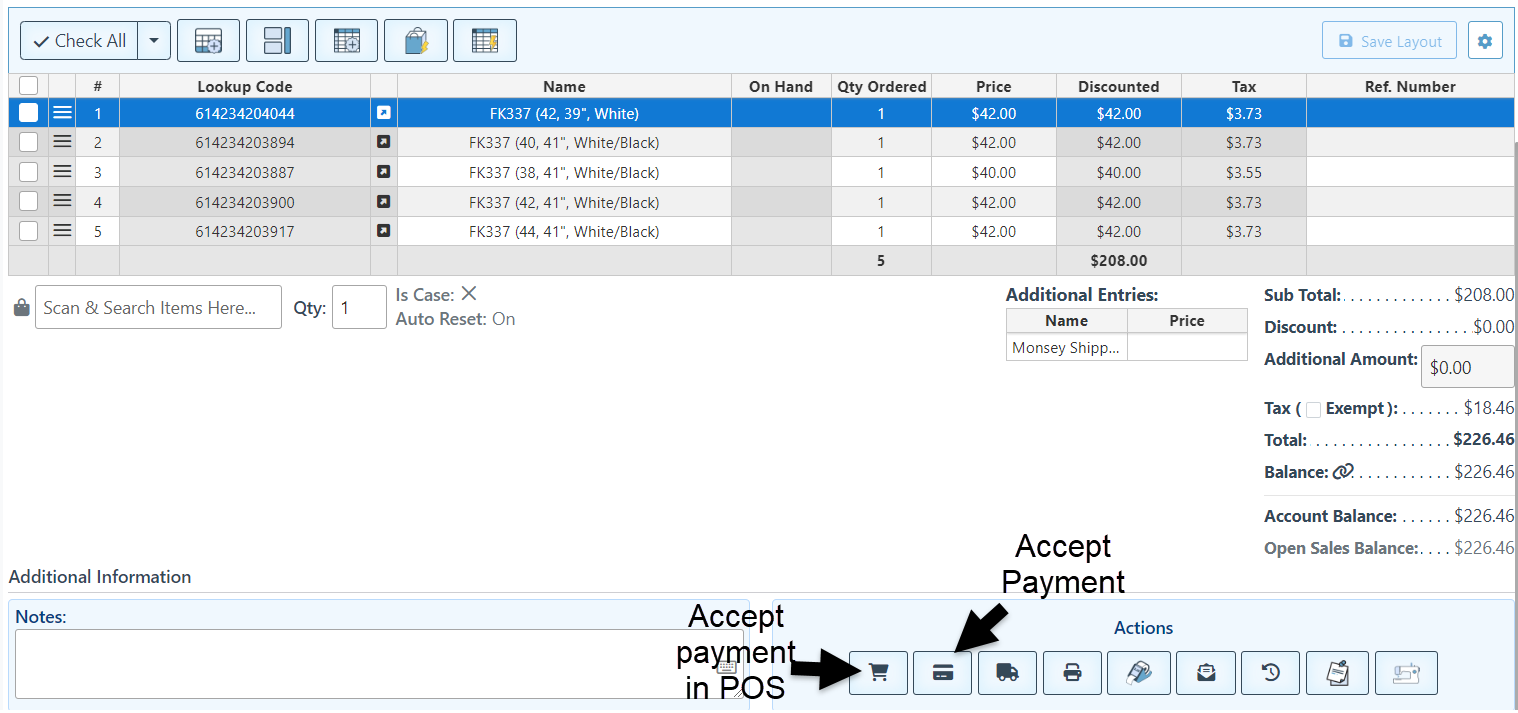Click the printer icon in Actions
The width and height of the screenshot is (1518, 713).
pyautogui.click(x=1072, y=673)
